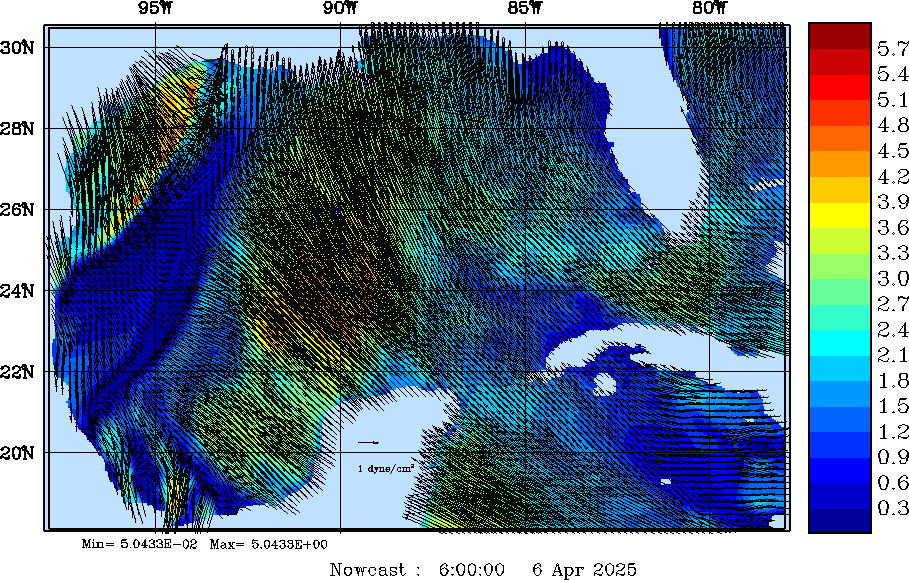
Task: Click the Max= 5.0433E+00 text
Action: 268,545
